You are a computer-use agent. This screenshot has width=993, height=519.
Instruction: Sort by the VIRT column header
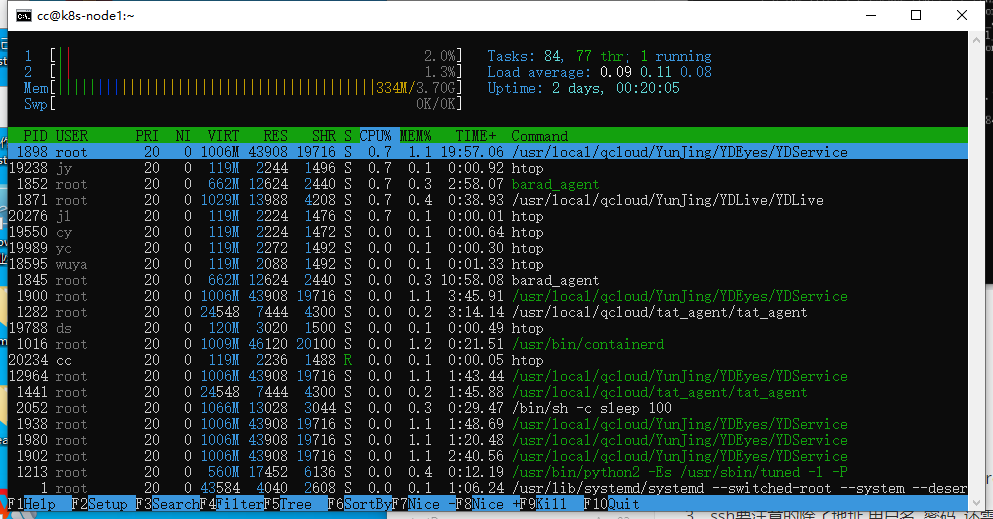tap(224, 135)
